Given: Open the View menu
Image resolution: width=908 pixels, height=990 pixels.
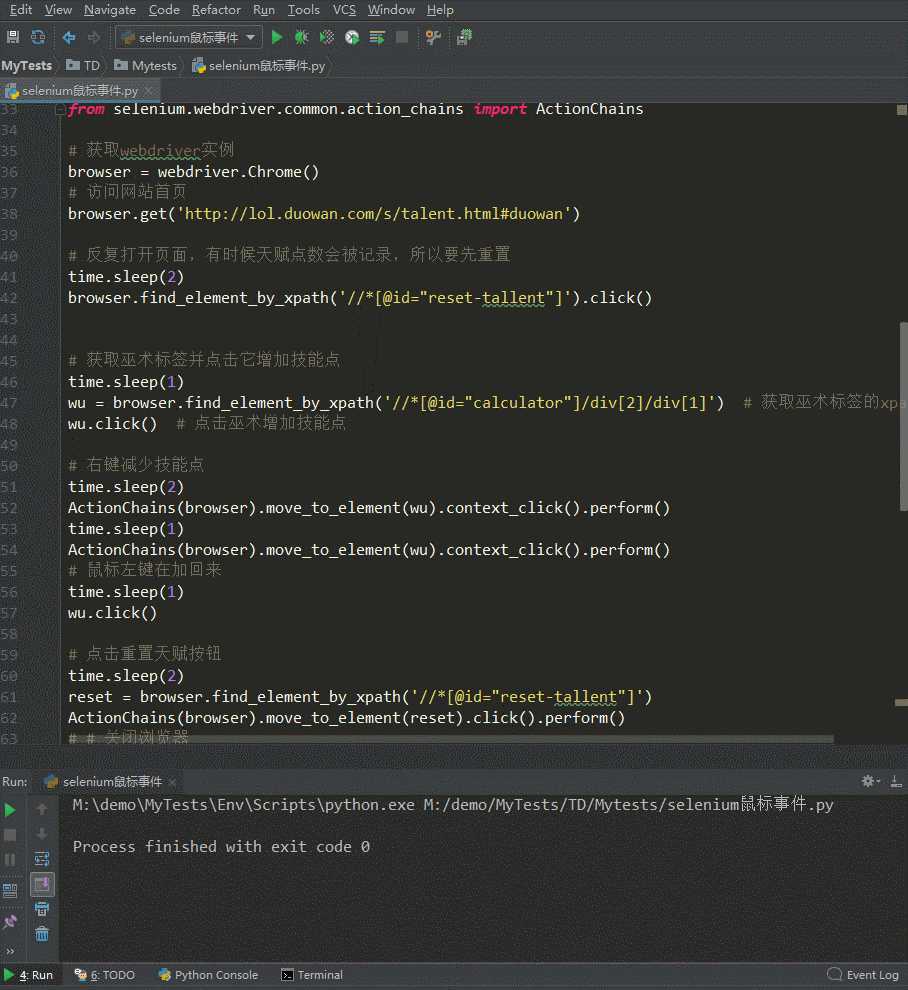Looking at the screenshot, I should [58, 9].
